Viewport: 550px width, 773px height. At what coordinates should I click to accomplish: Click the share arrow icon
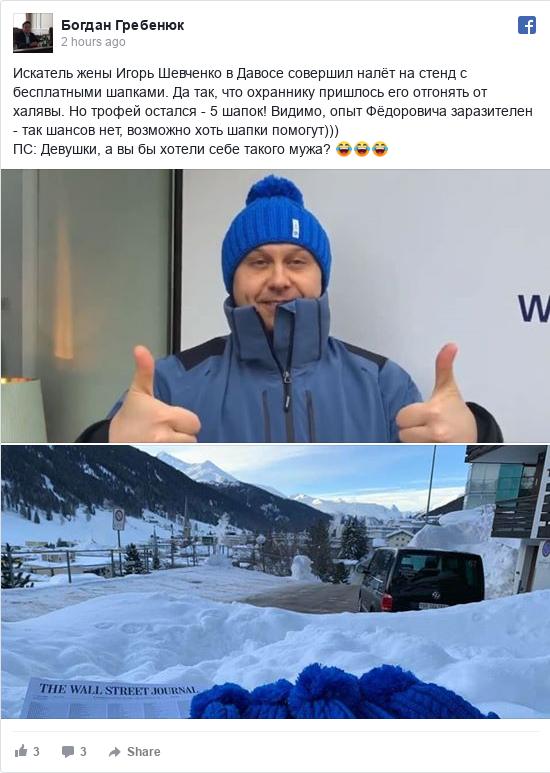point(114,752)
